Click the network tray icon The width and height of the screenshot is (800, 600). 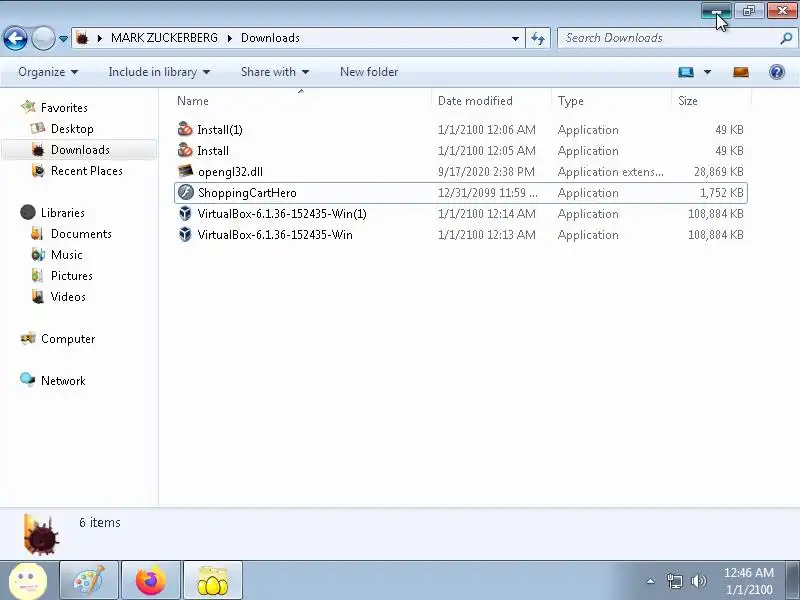tap(674, 581)
